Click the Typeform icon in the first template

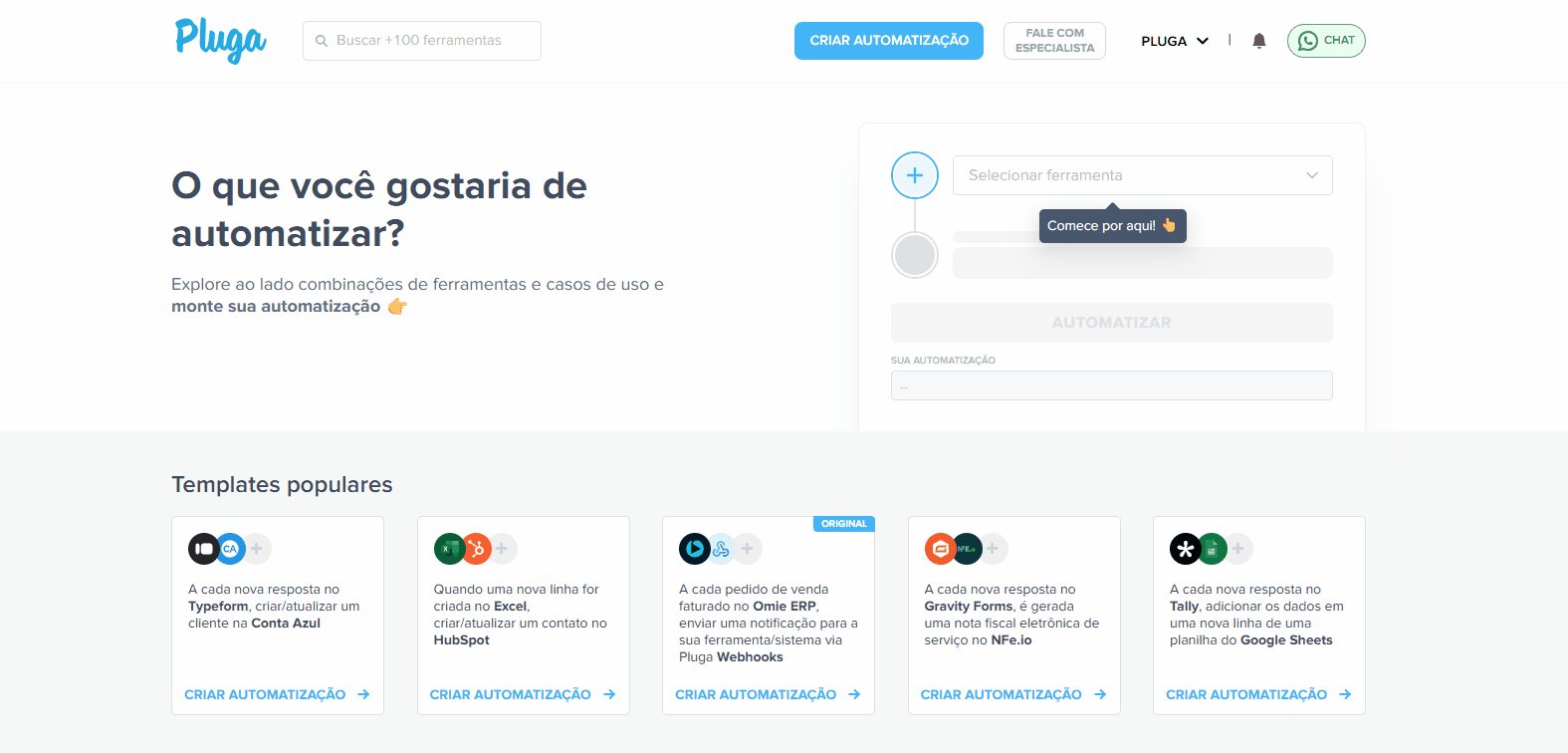[x=203, y=549]
